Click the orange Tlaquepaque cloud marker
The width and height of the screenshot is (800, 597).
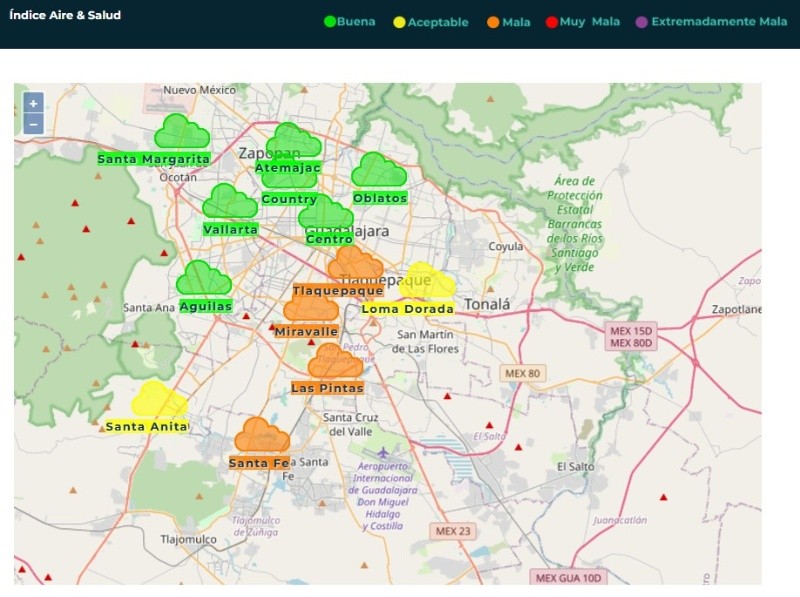coord(355,265)
